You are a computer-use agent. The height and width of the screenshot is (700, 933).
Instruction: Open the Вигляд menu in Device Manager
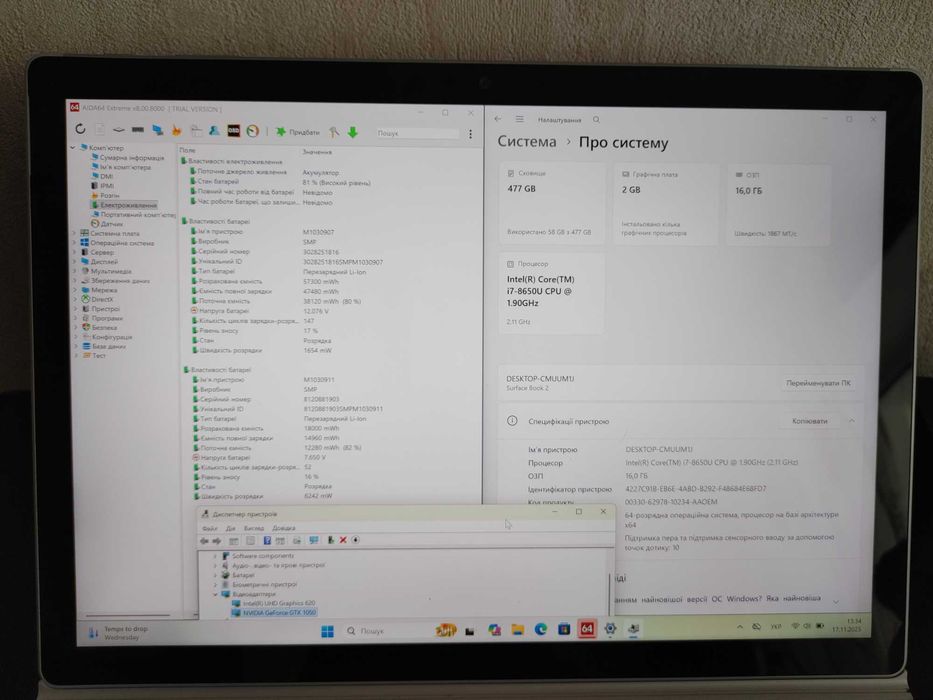tap(253, 529)
